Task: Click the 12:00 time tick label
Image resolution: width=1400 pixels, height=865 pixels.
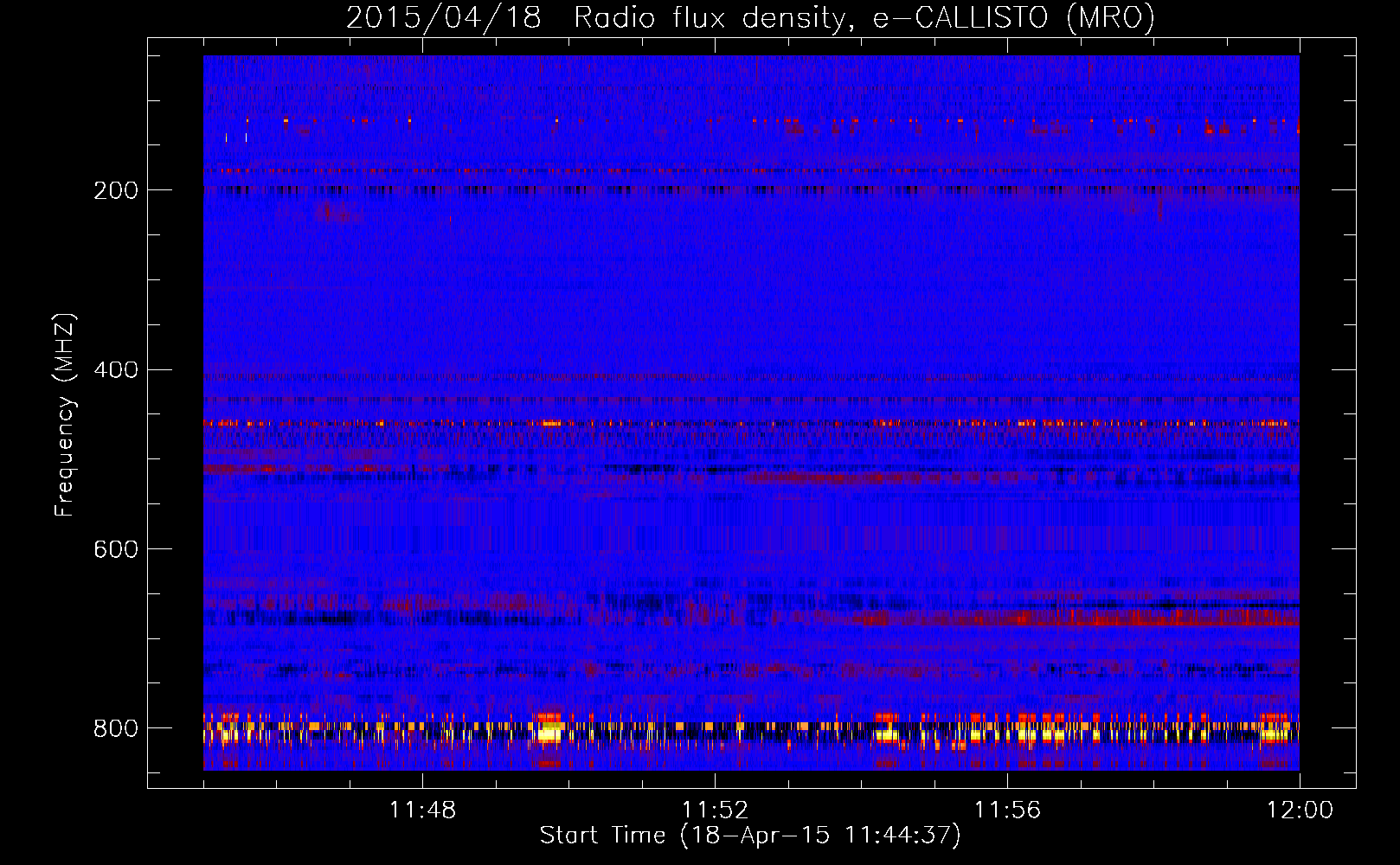Action: (1300, 811)
